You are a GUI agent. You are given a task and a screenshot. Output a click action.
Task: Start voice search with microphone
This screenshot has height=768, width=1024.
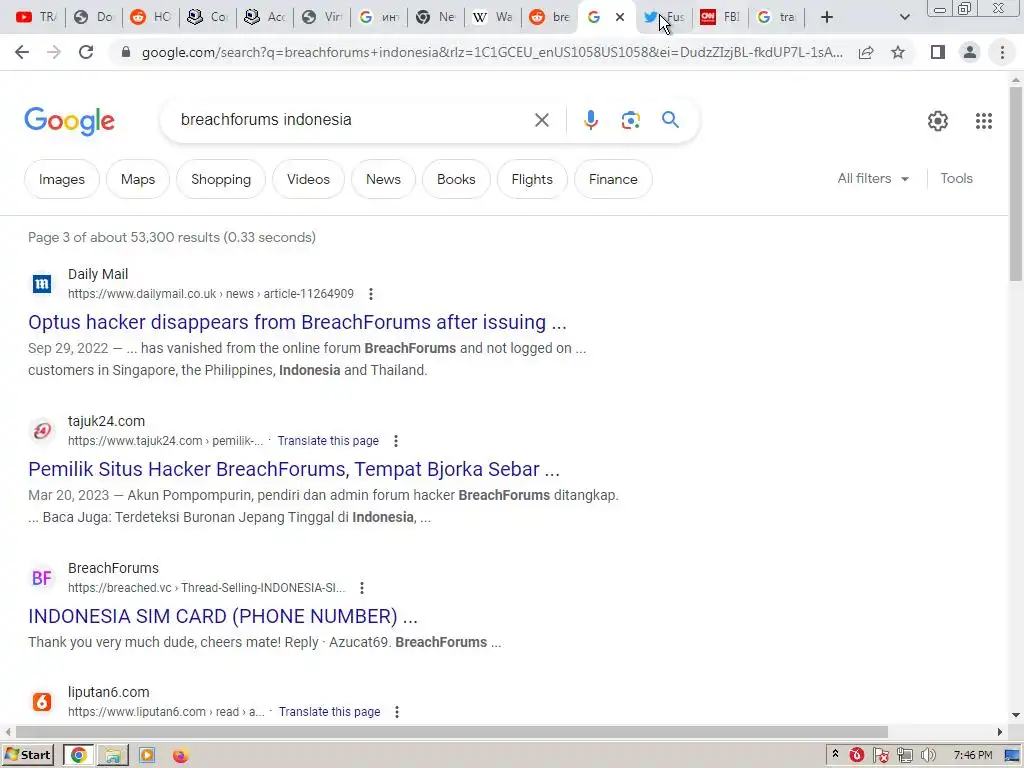590,120
